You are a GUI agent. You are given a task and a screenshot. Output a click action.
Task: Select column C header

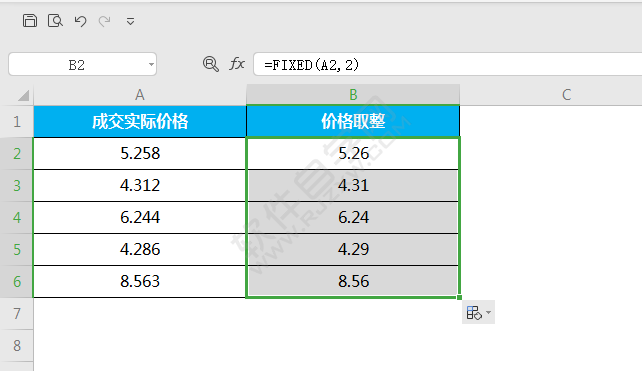[566, 95]
